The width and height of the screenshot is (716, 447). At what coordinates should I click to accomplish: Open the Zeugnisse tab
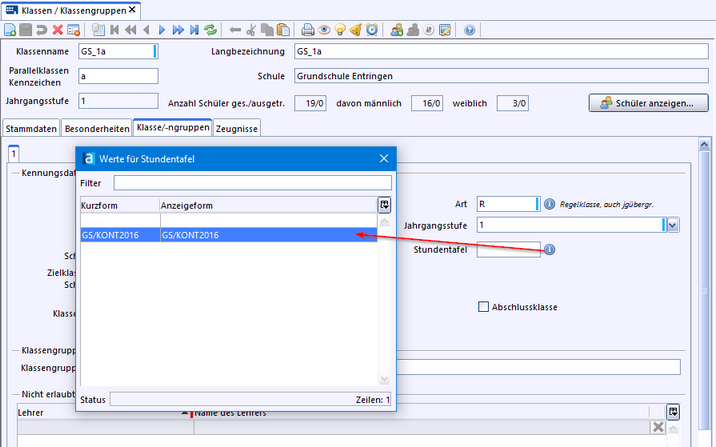tap(237, 128)
